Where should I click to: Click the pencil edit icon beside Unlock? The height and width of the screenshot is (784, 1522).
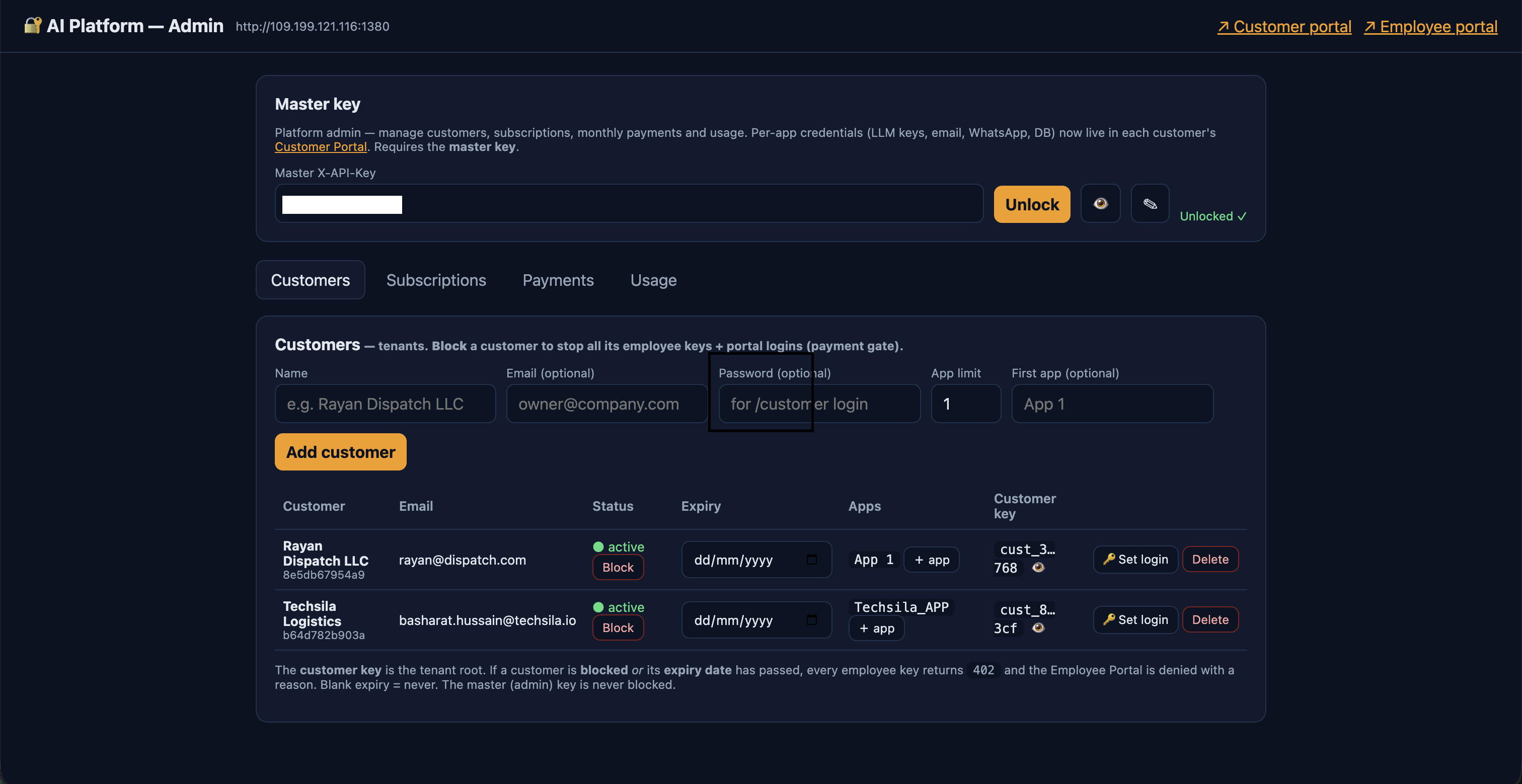coord(1150,204)
